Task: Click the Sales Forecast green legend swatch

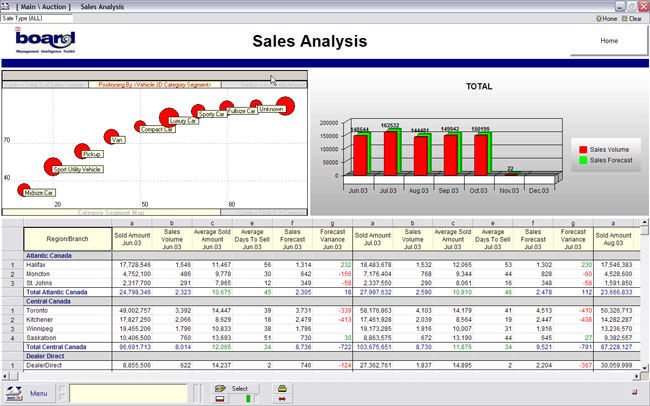Action: 582,159
